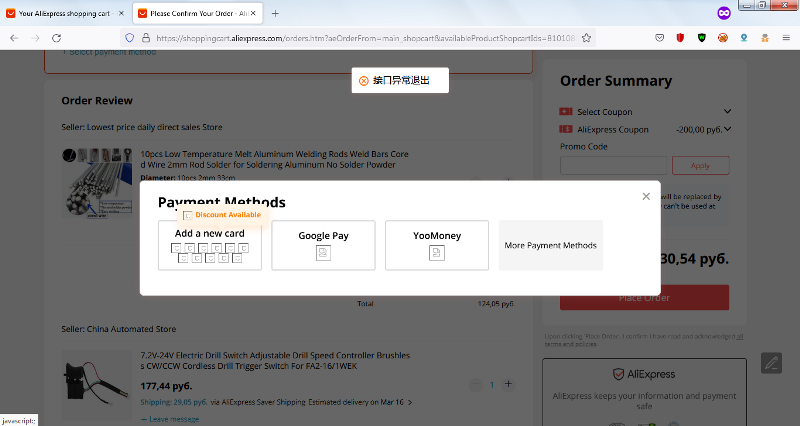This screenshot has width=800, height=426.
Task: Open More Payment Methods
Action: coord(551,245)
